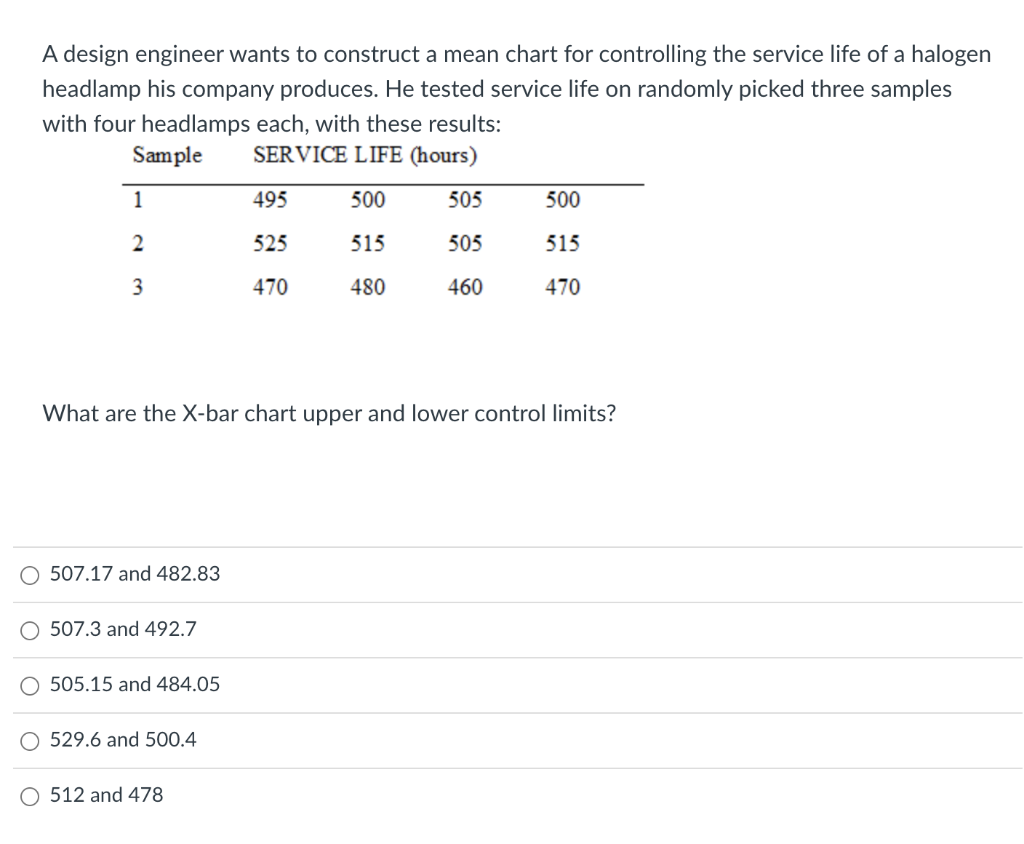Select the radio button for 507.3 and 492.7
1024x844 pixels.
(30, 629)
